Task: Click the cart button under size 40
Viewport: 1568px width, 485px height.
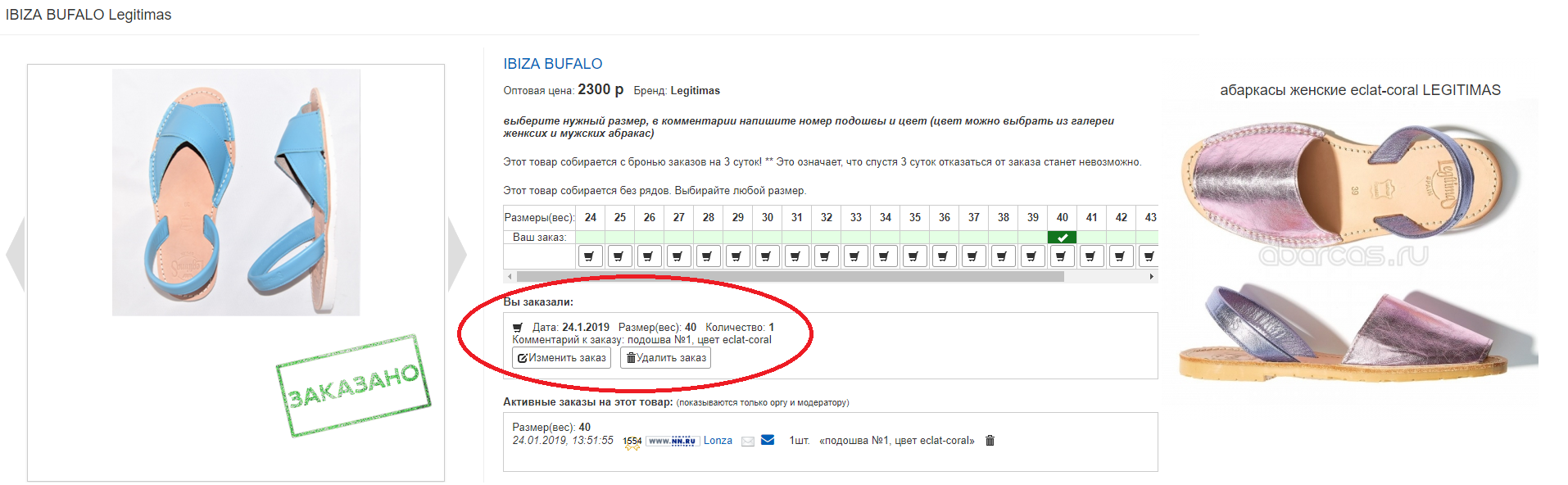Action: (x=1062, y=256)
